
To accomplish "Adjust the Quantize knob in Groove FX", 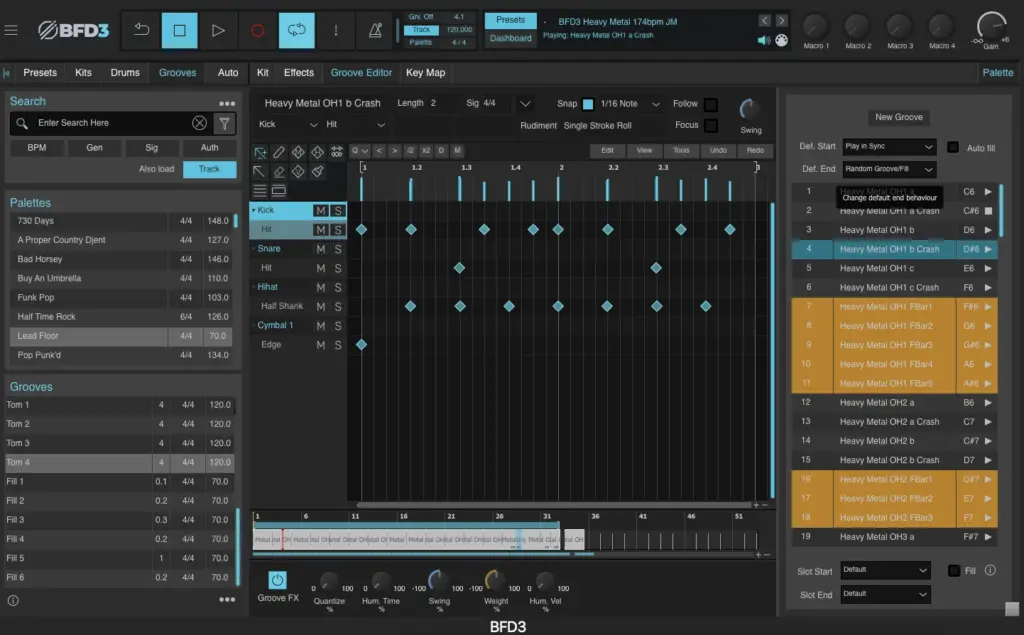I will pyautogui.click(x=329, y=581).
